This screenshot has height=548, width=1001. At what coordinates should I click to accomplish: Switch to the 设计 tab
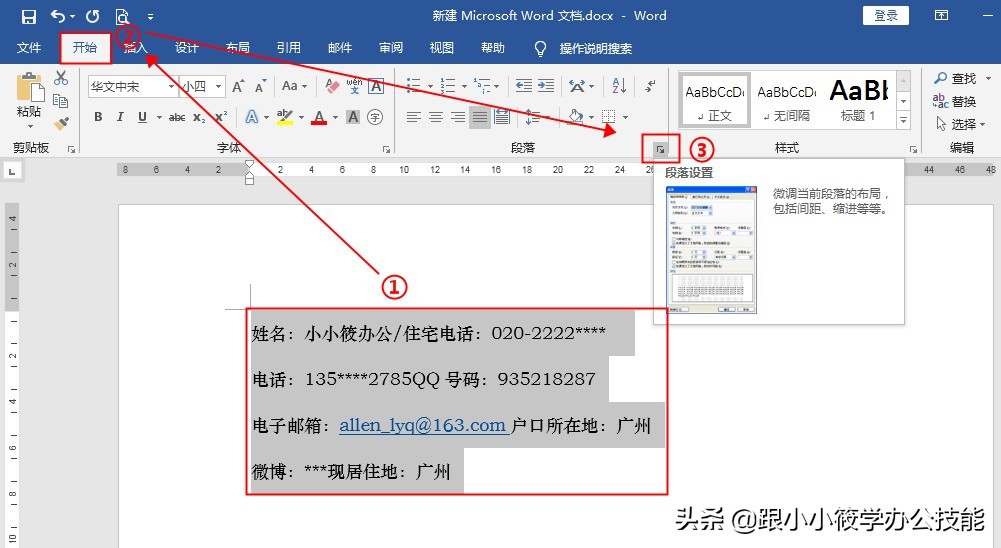(x=186, y=48)
